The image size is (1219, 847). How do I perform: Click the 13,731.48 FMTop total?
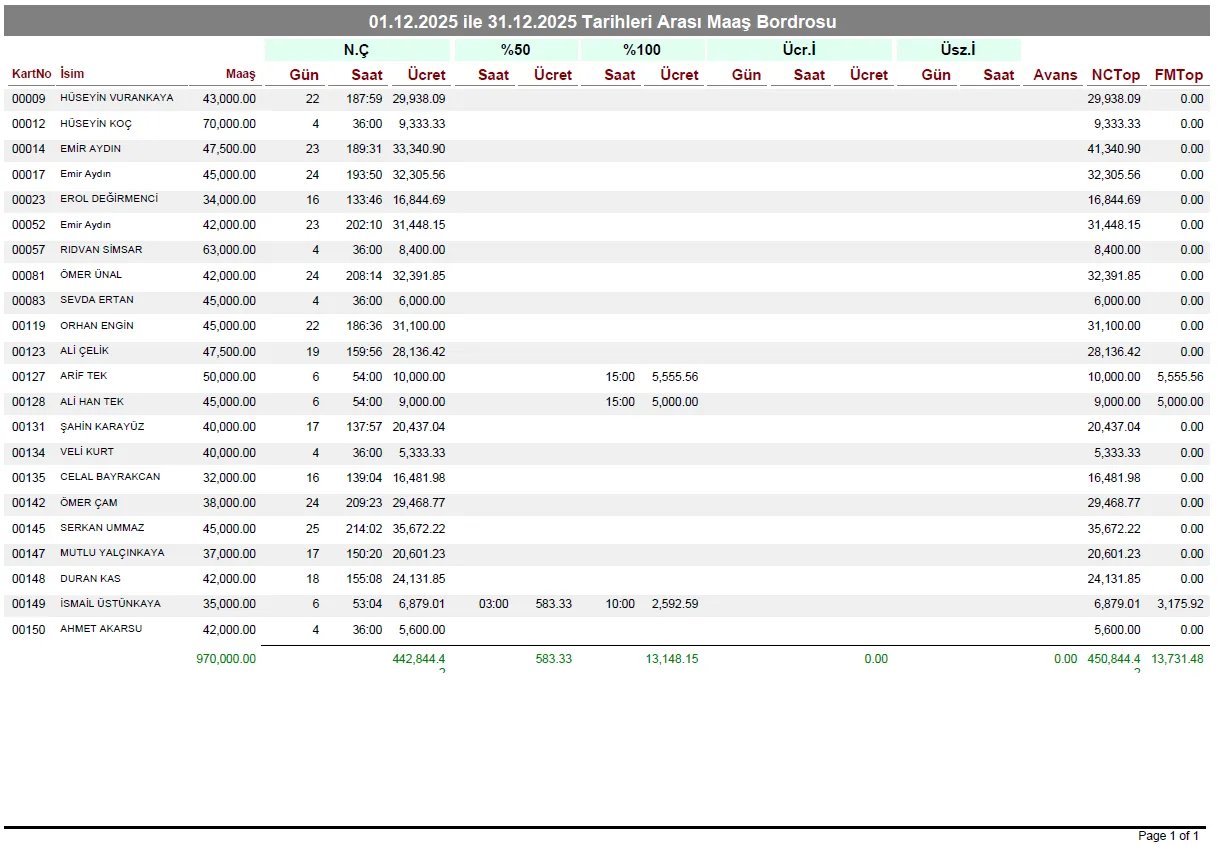pyautogui.click(x=1177, y=659)
